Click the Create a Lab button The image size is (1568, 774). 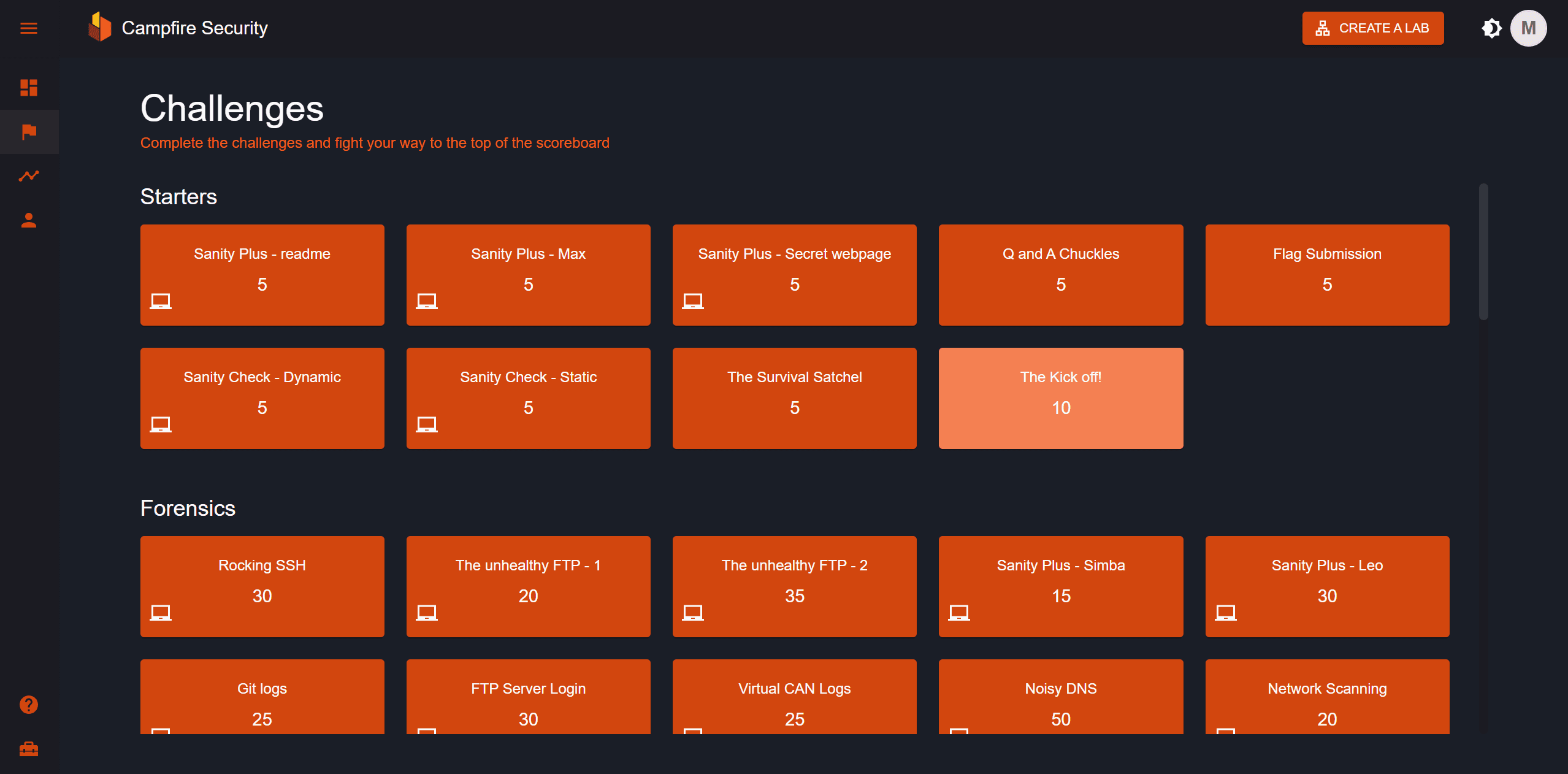click(1372, 28)
